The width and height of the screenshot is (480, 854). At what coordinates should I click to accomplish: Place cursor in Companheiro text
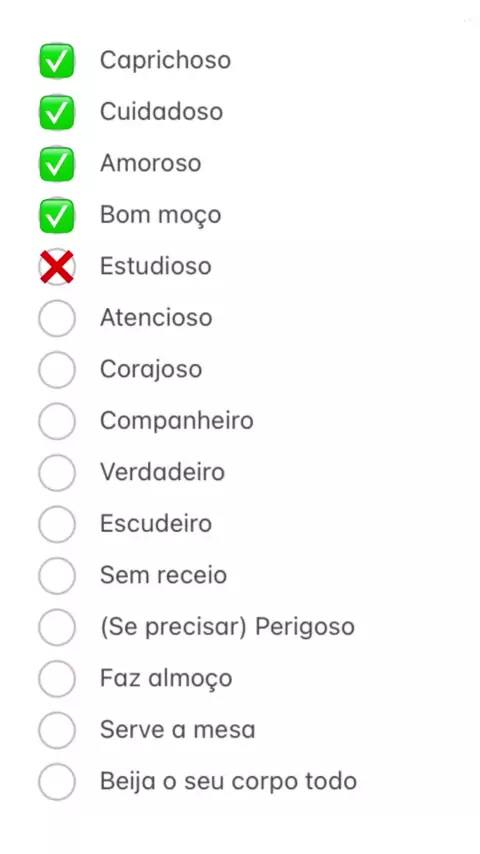(x=177, y=421)
